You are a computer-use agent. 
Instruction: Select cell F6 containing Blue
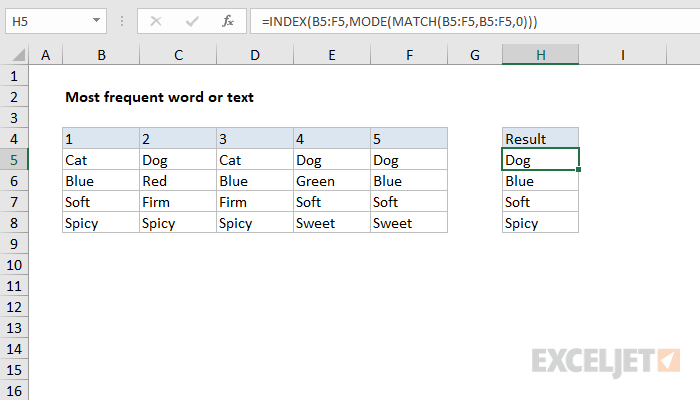(x=409, y=181)
